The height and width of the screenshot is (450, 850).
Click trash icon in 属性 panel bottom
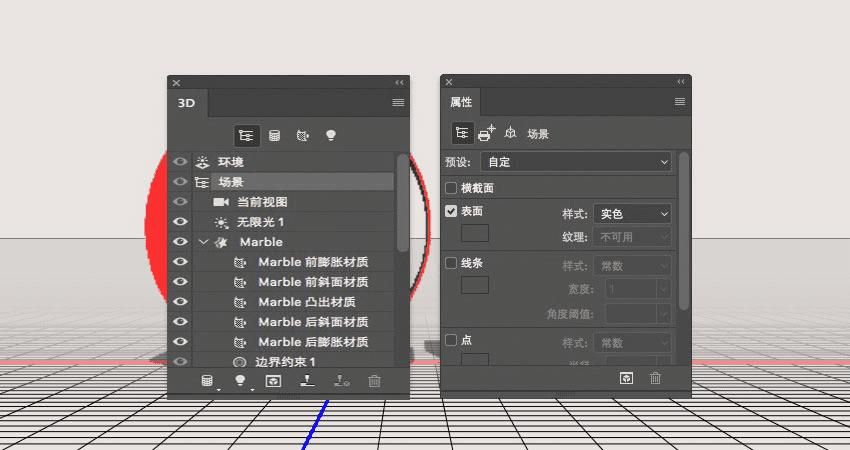pyautogui.click(x=655, y=378)
